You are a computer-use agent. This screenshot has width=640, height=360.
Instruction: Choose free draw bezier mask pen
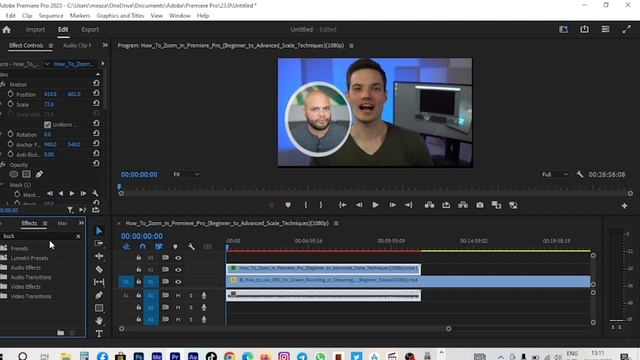pos(39,174)
